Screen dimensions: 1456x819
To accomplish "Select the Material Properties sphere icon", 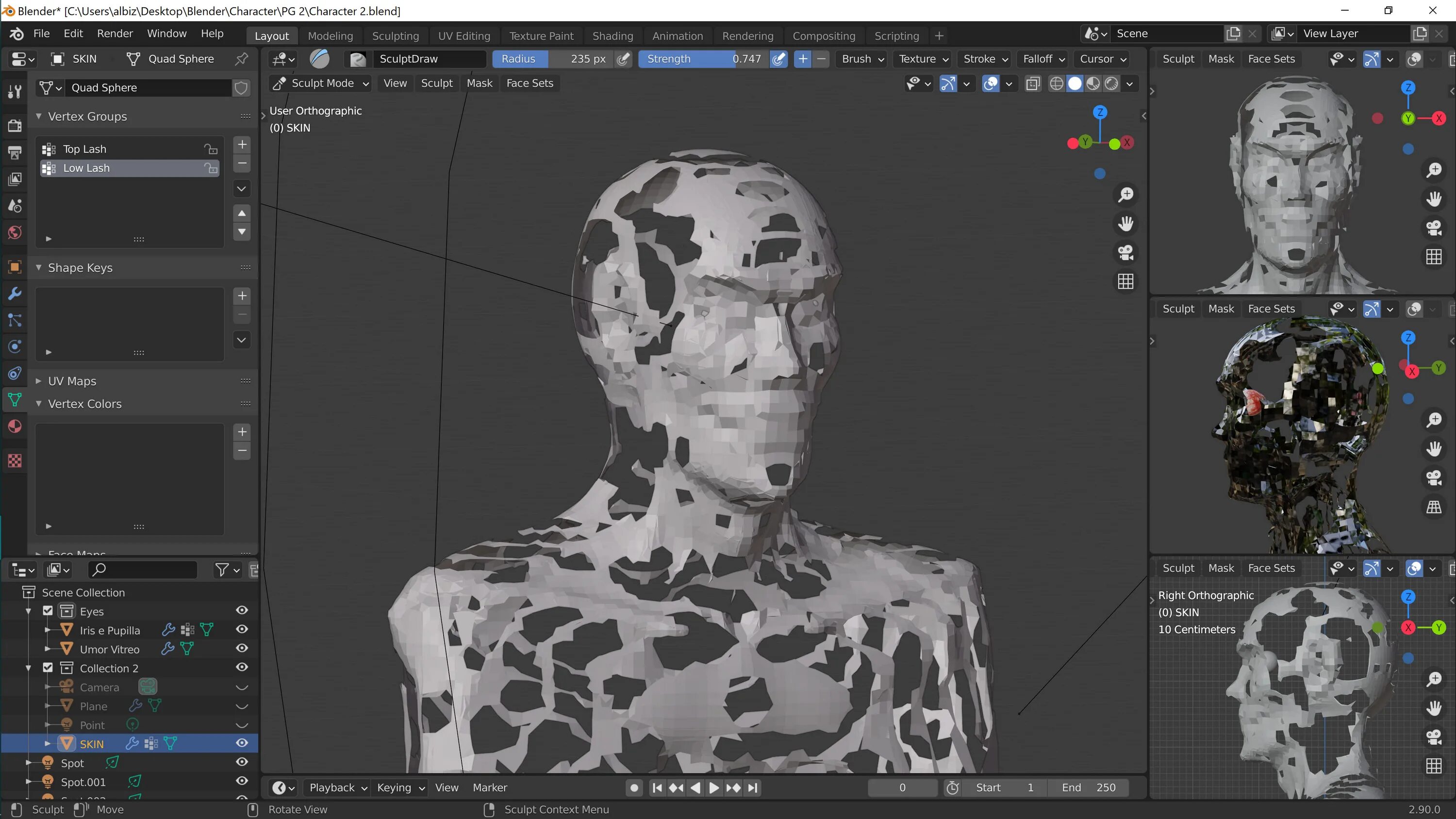I will click(x=15, y=426).
